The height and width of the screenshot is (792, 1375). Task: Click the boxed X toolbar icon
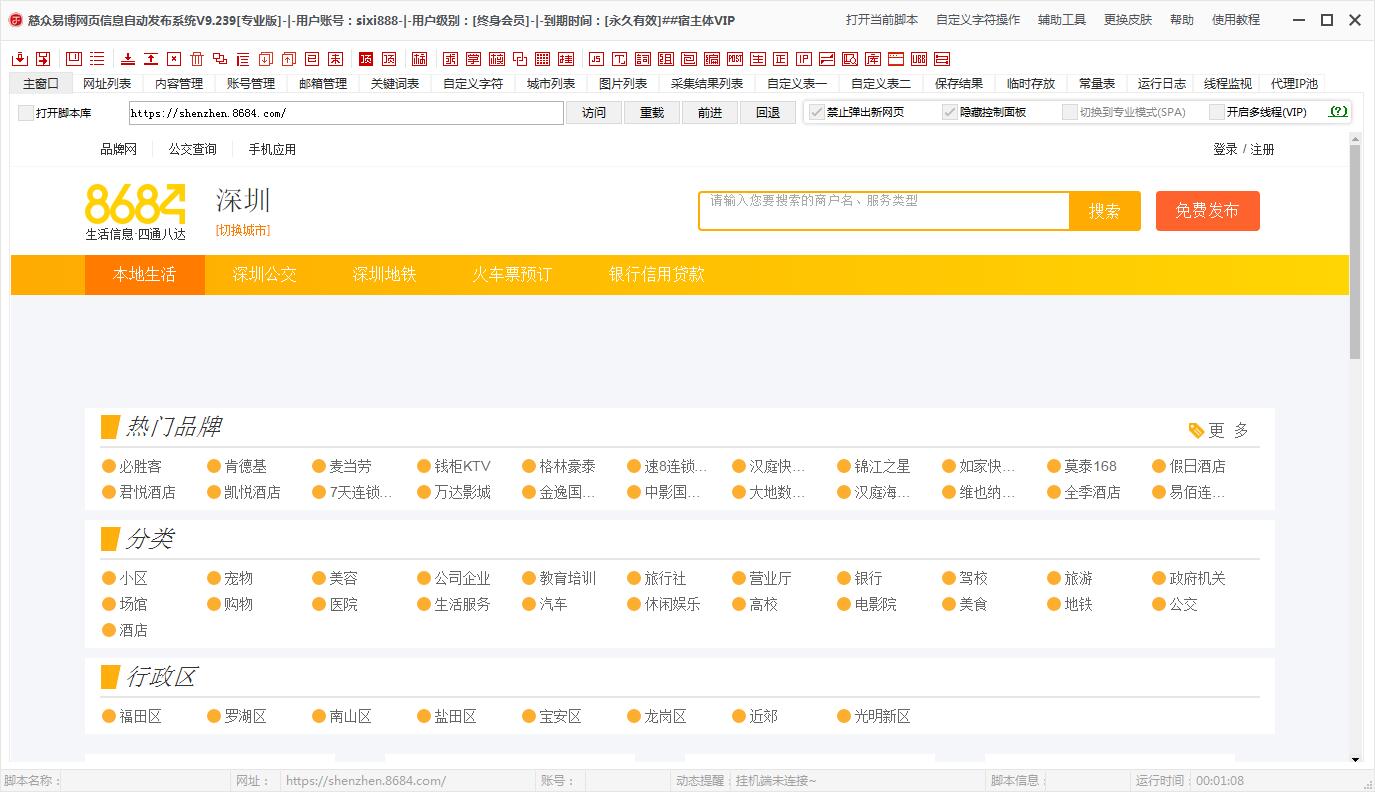174,59
